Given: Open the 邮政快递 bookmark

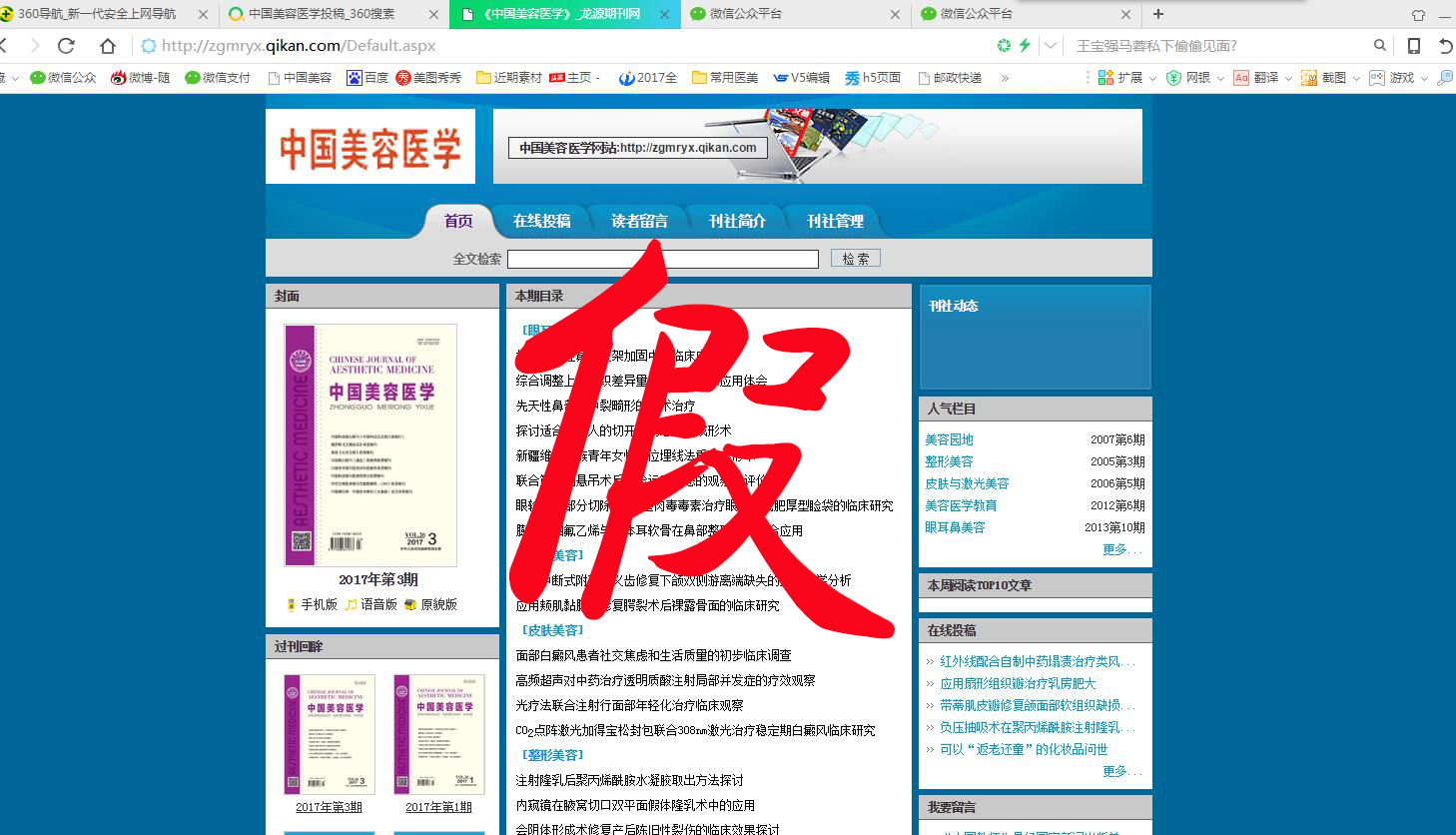Looking at the screenshot, I should point(950,78).
